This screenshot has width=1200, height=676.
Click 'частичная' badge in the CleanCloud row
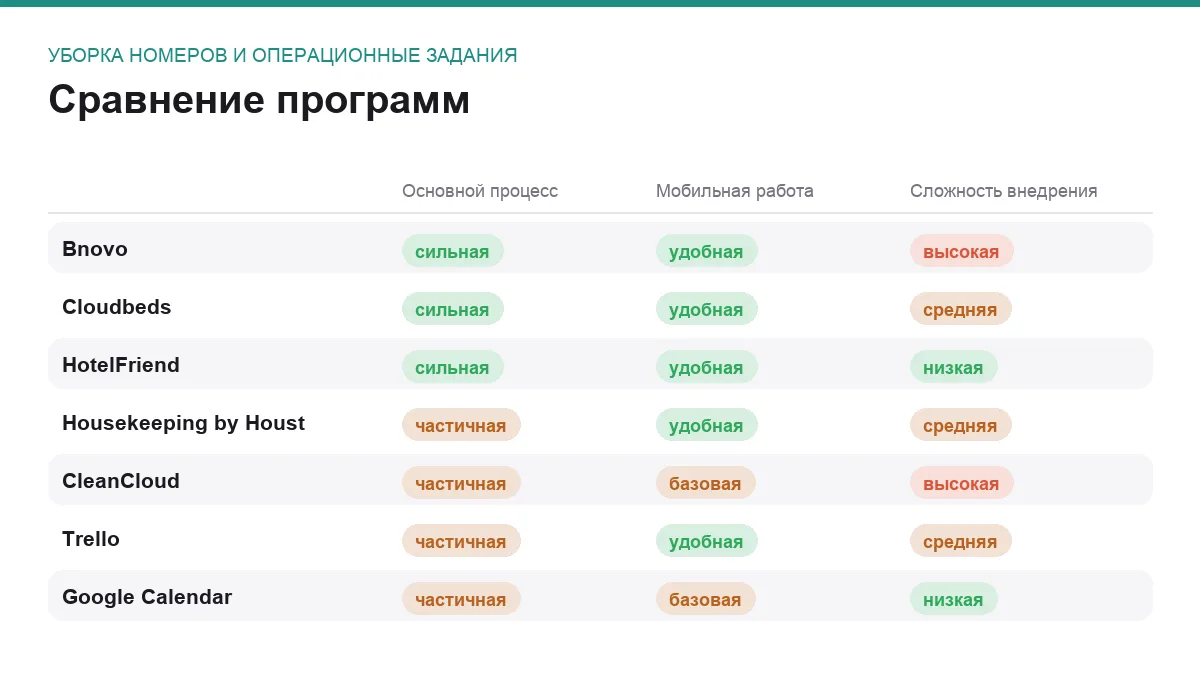pos(461,483)
